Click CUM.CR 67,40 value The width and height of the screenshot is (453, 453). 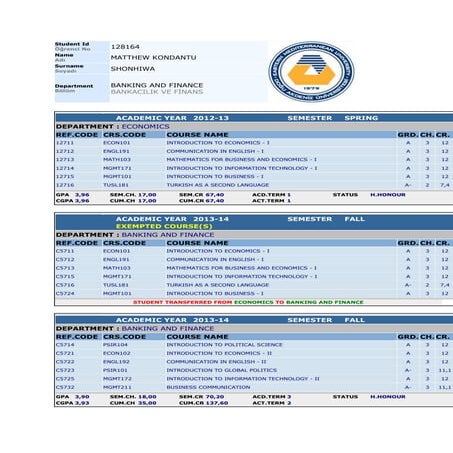pos(202,201)
